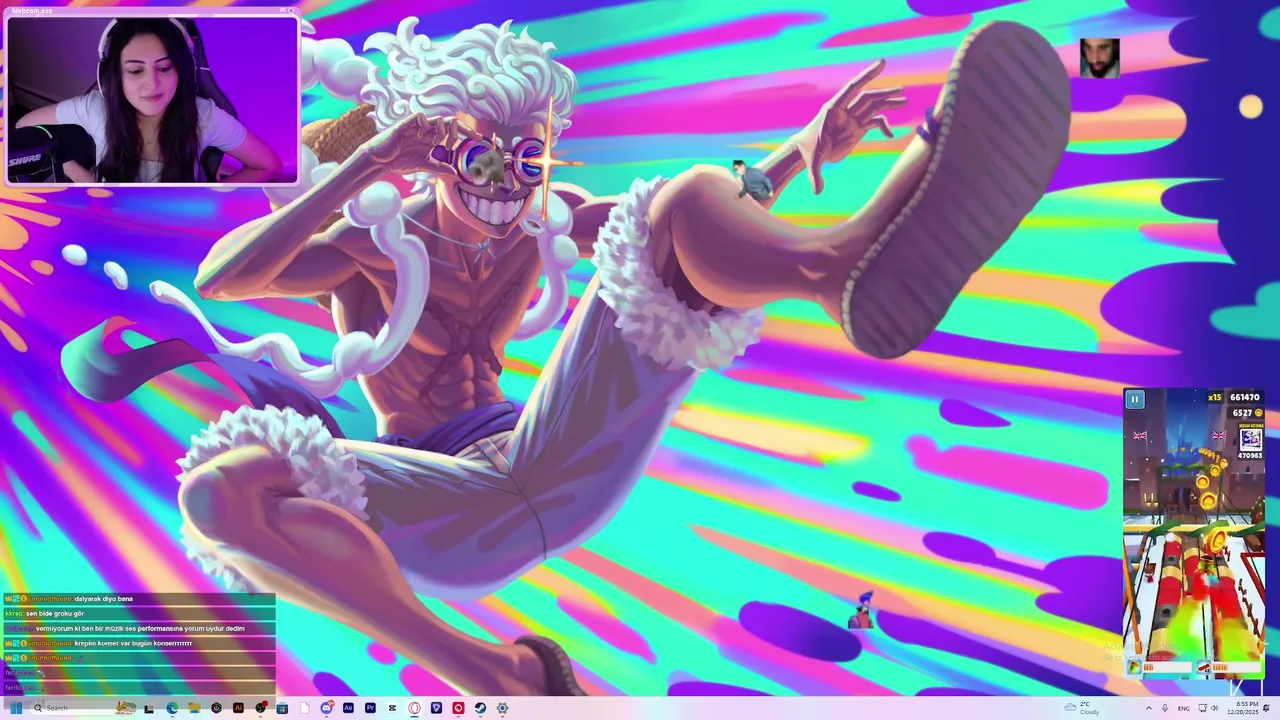The width and height of the screenshot is (1280, 720).
Task: Open the blank white file icon on taskbar
Action: tap(305, 708)
